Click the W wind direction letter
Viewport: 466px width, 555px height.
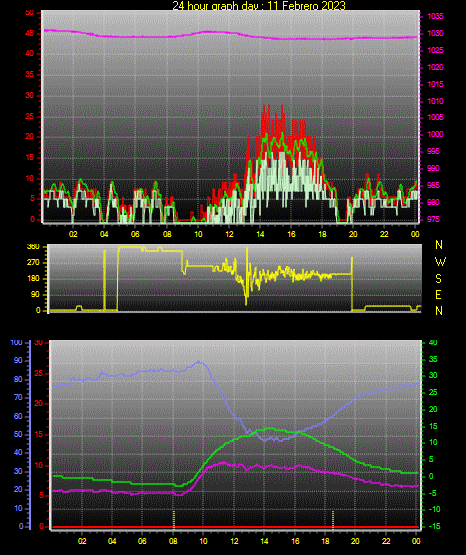coord(440,262)
